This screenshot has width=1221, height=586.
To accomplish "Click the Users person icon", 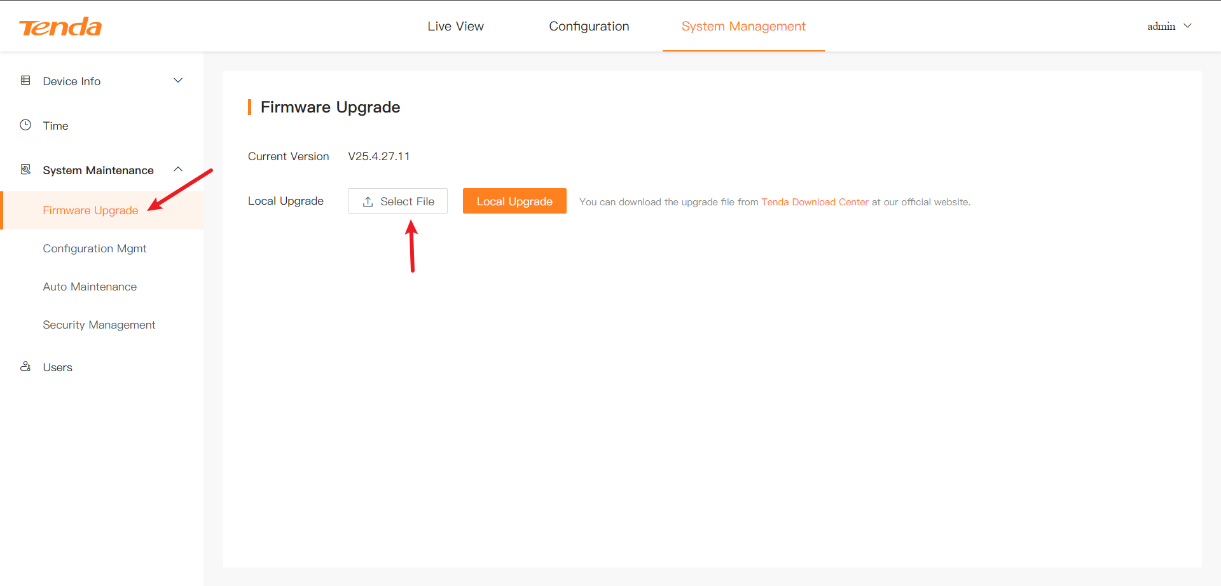I will [x=26, y=367].
